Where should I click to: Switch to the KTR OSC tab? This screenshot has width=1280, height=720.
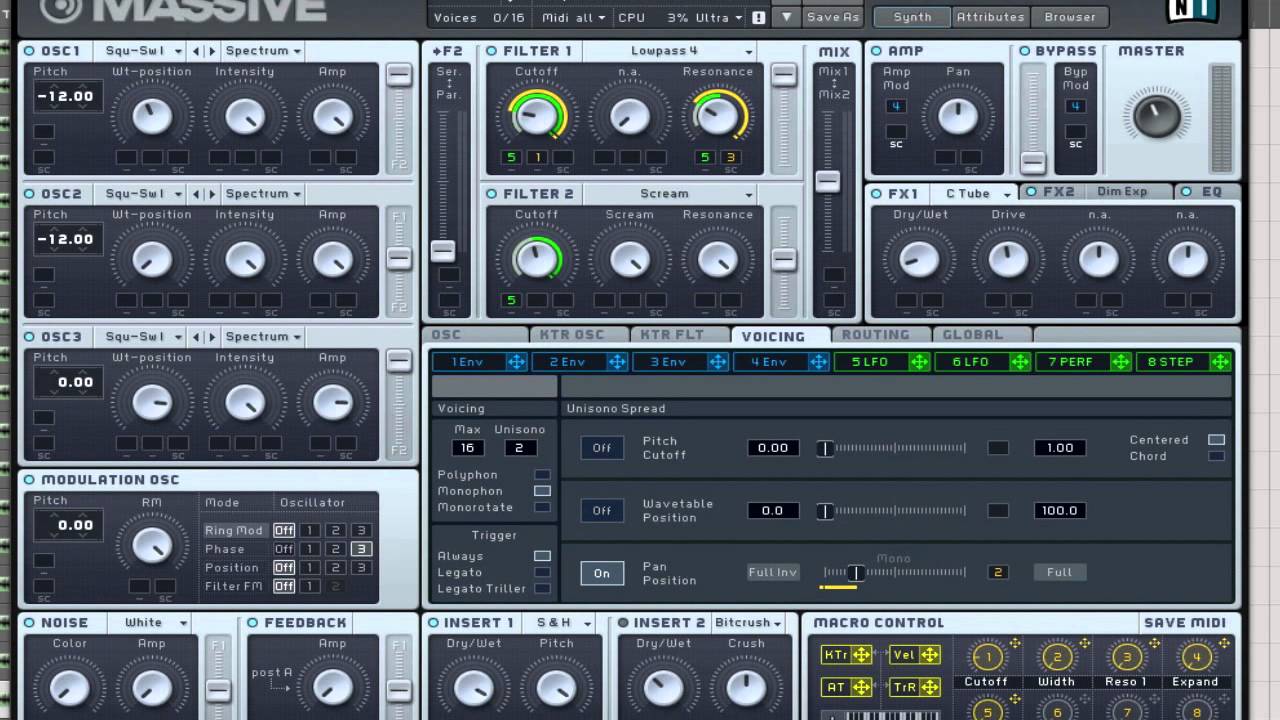pyautogui.click(x=579, y=335)
